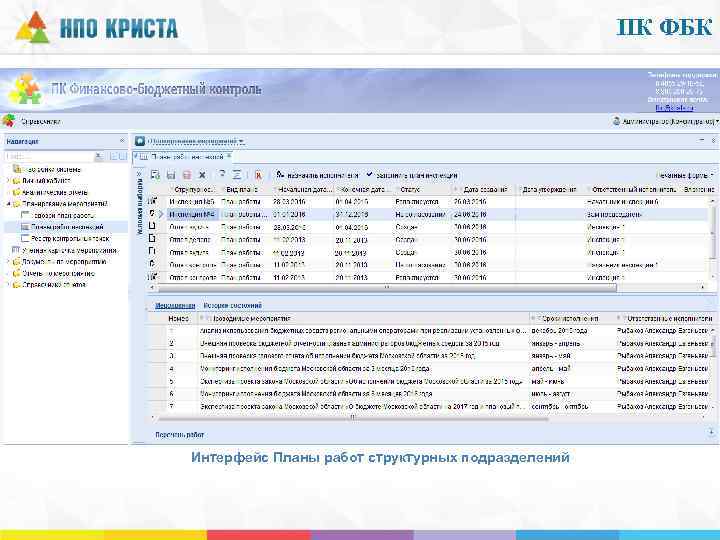Click the black X cancel toolbar icon
The width and height of the screenshot is (720, 540).
[202, 175]
